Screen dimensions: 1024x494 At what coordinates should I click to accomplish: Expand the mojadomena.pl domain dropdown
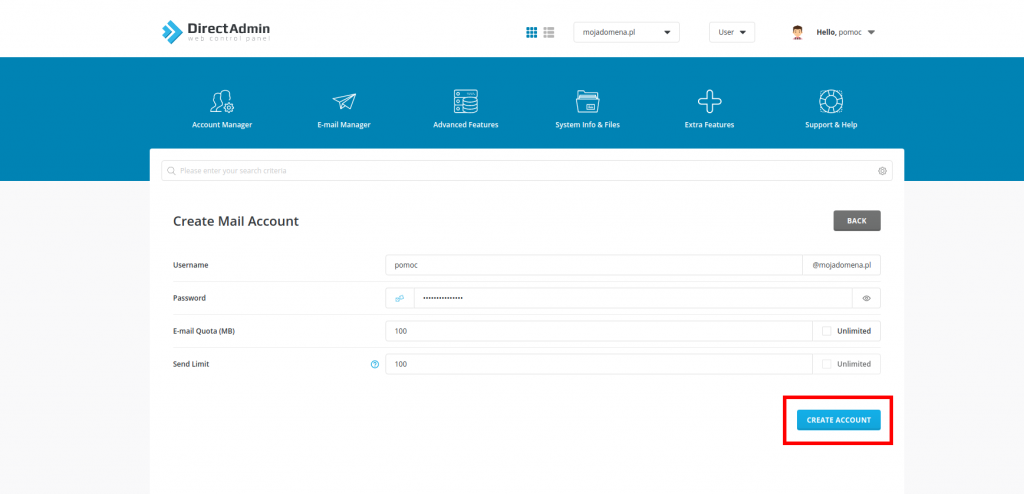(626, 32)
